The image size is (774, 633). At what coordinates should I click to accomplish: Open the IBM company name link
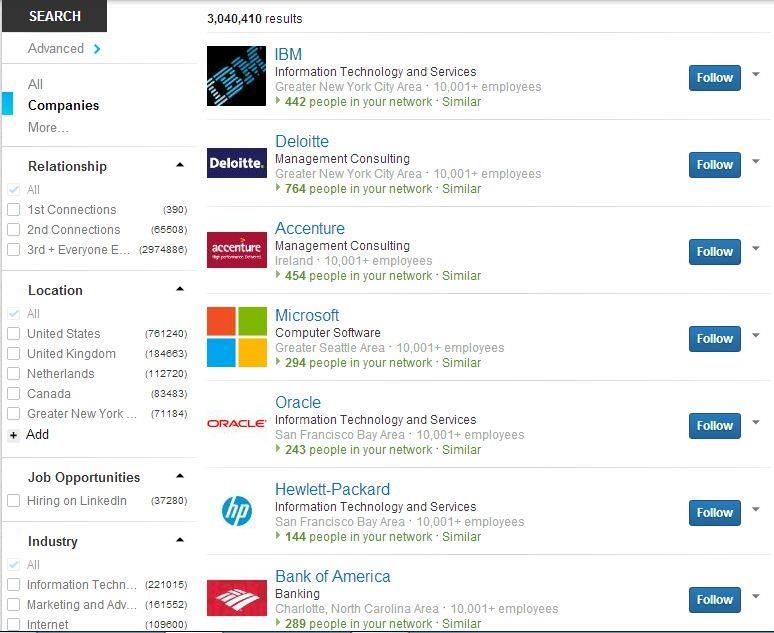tap(288, 54)
